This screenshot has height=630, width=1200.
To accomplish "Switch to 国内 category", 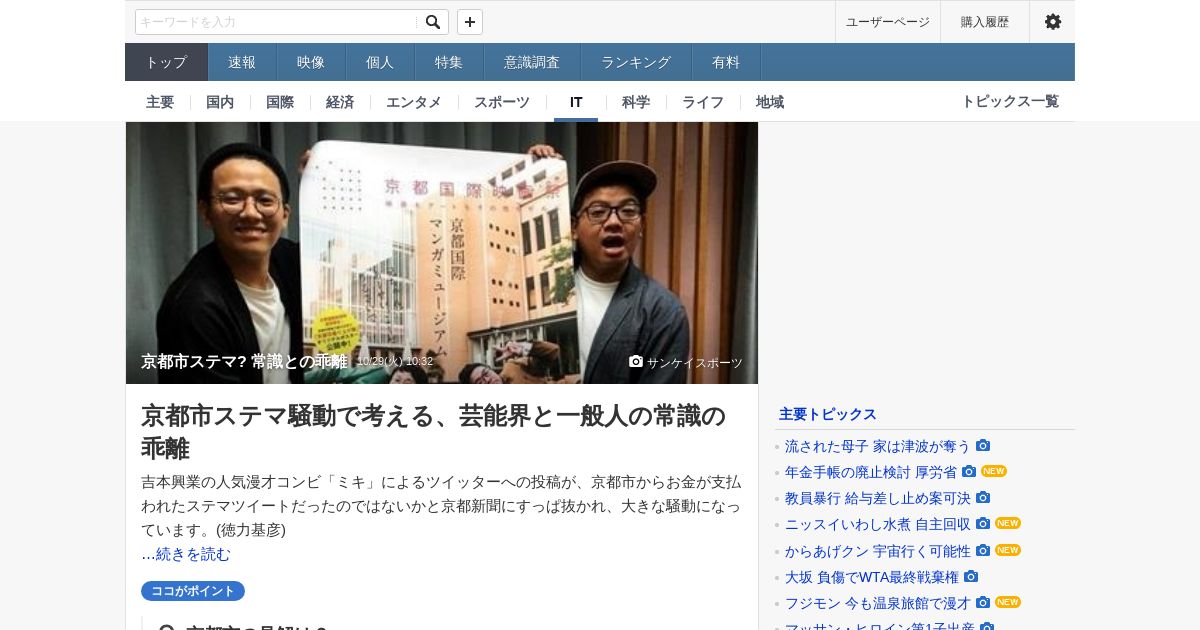I will (x=220, y=102).
